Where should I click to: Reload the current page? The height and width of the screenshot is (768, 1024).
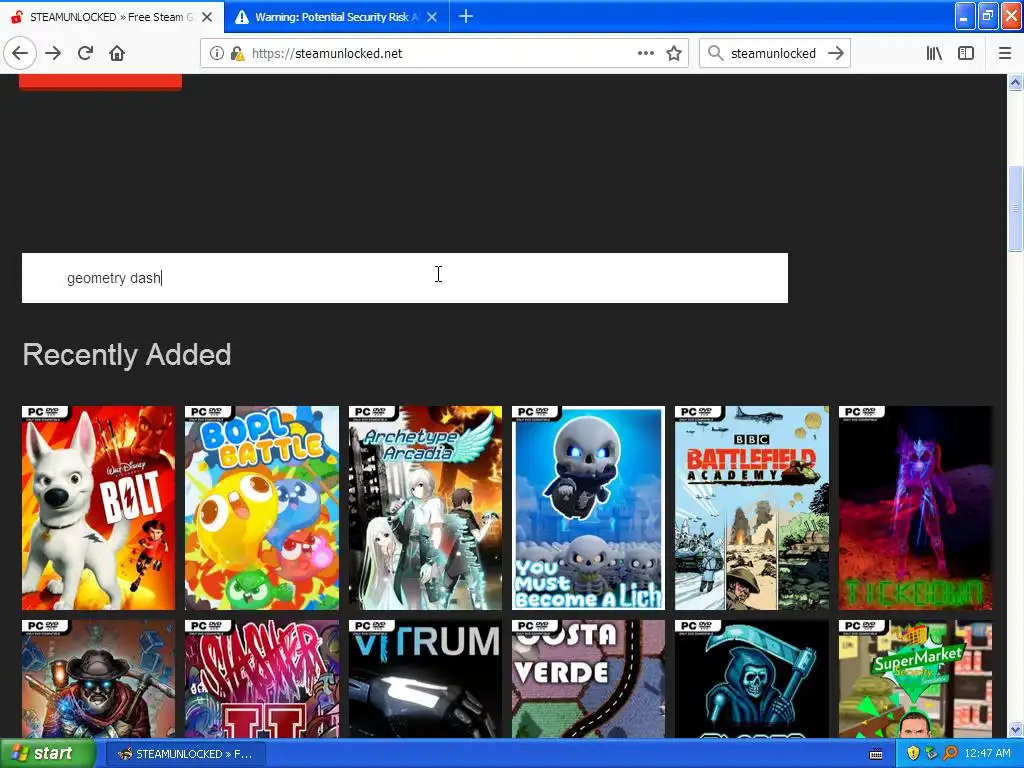[x=85, y=54]
